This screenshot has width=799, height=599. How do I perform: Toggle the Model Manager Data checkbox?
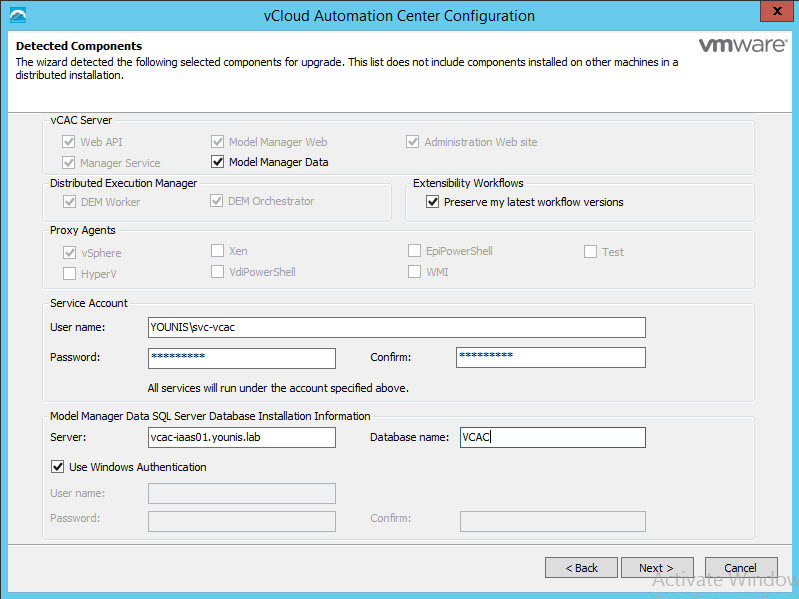click(218, 162)
